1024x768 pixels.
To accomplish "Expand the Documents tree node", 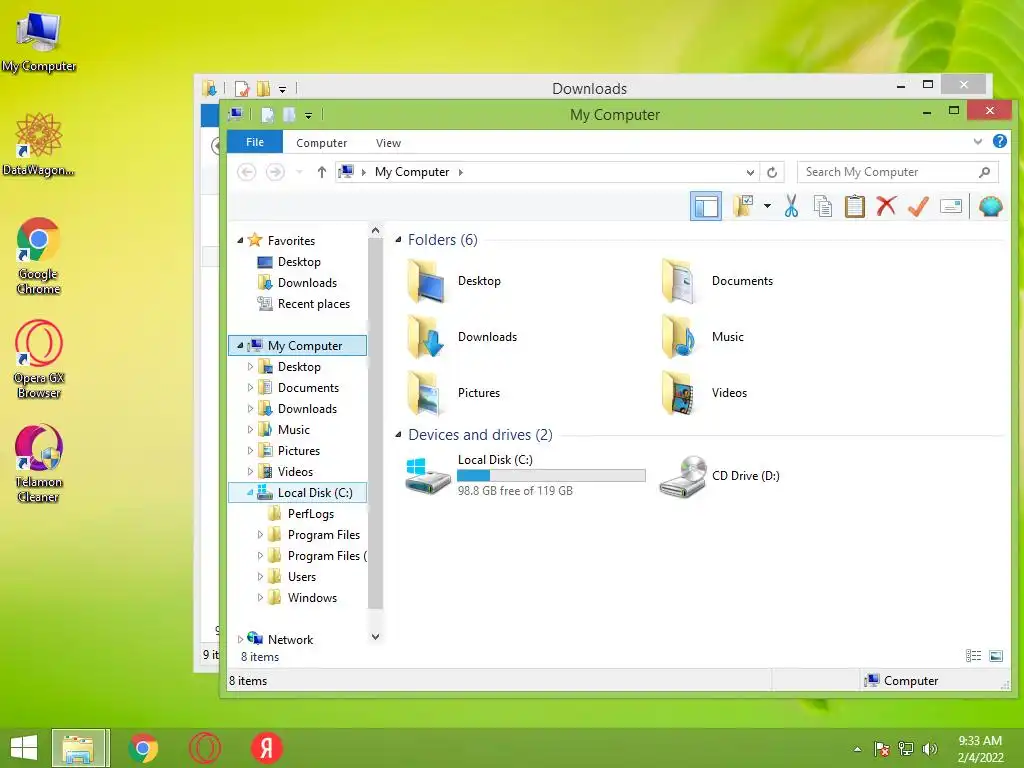I will [x=250, y=387].
